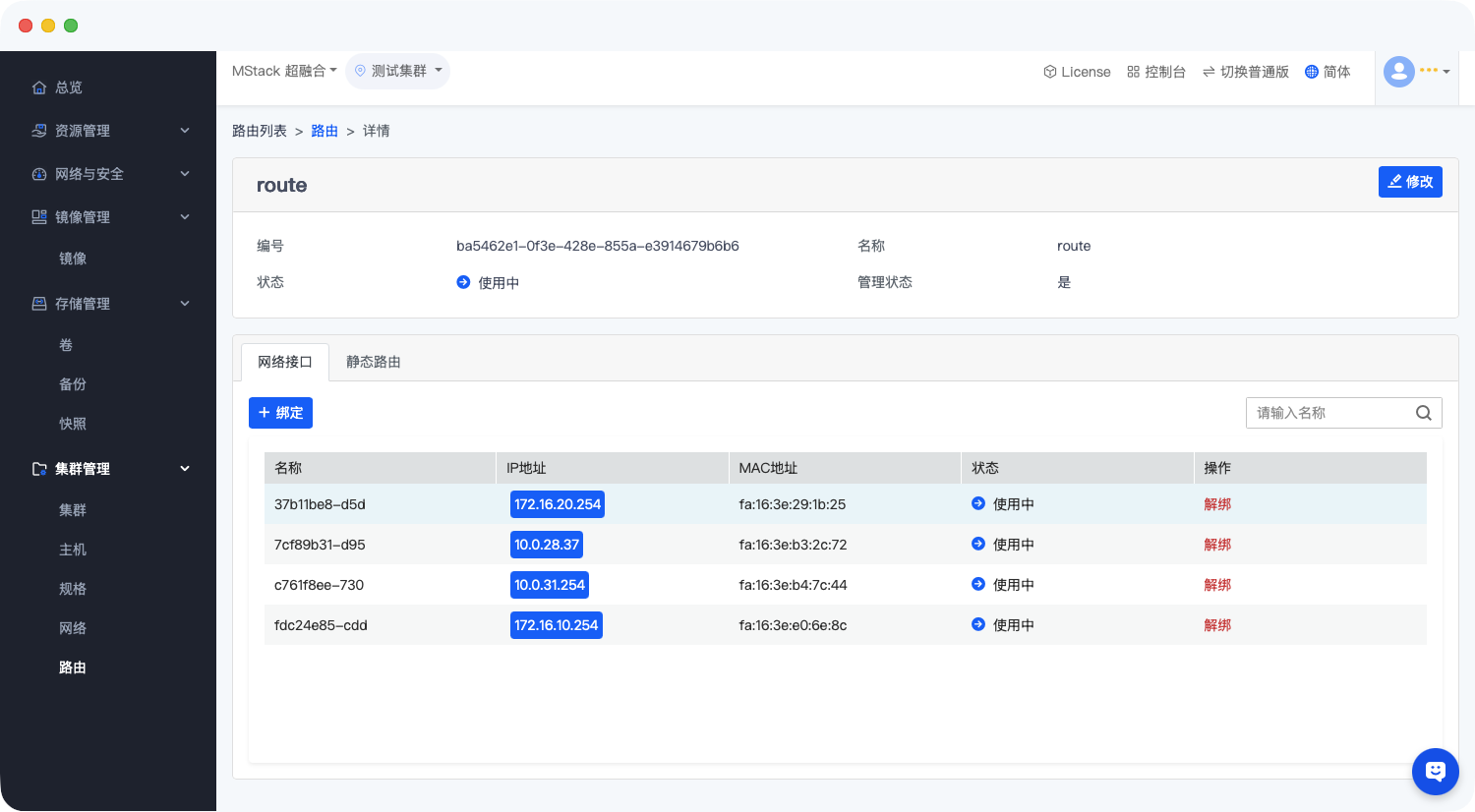1475x812 pixels.
Task: Open the 控制台 console
Action: tap(1156, 72)
